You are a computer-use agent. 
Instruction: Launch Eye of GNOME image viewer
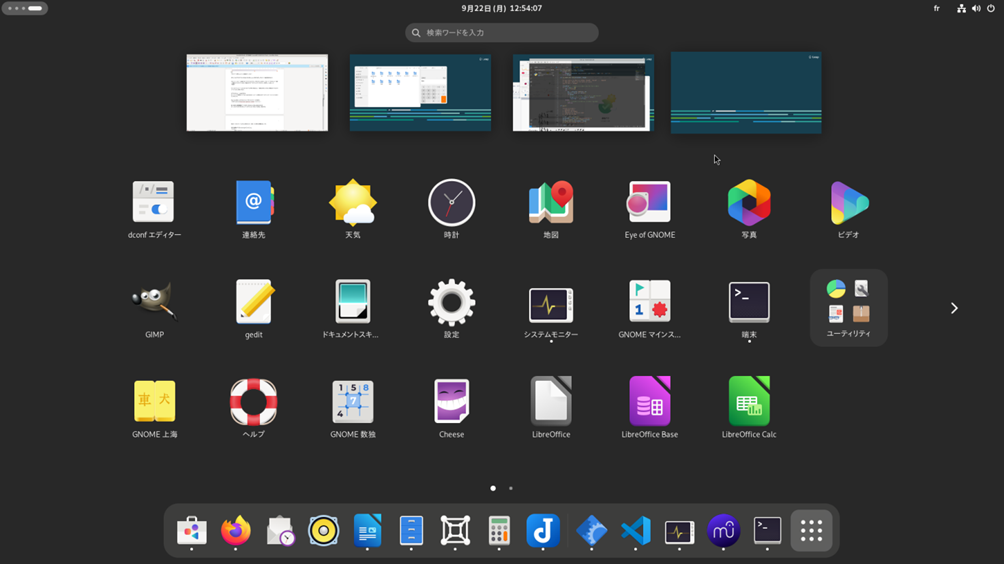pyautogui.click(x=649, y=203)
